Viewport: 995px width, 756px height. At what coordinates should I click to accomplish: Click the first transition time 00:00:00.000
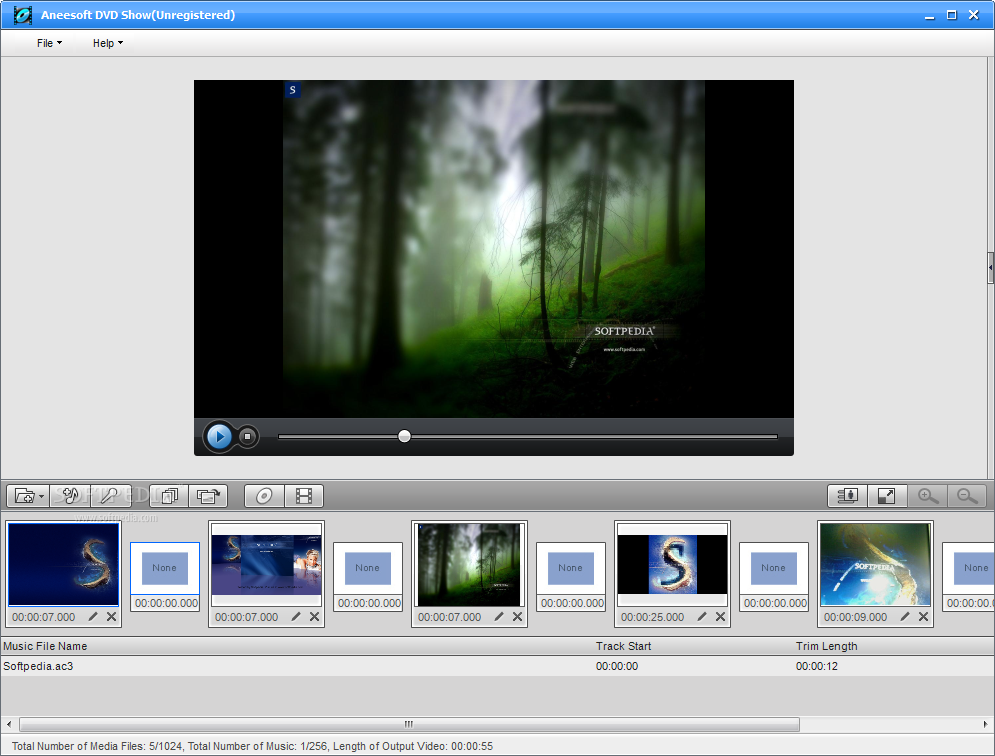click(166, 603)
